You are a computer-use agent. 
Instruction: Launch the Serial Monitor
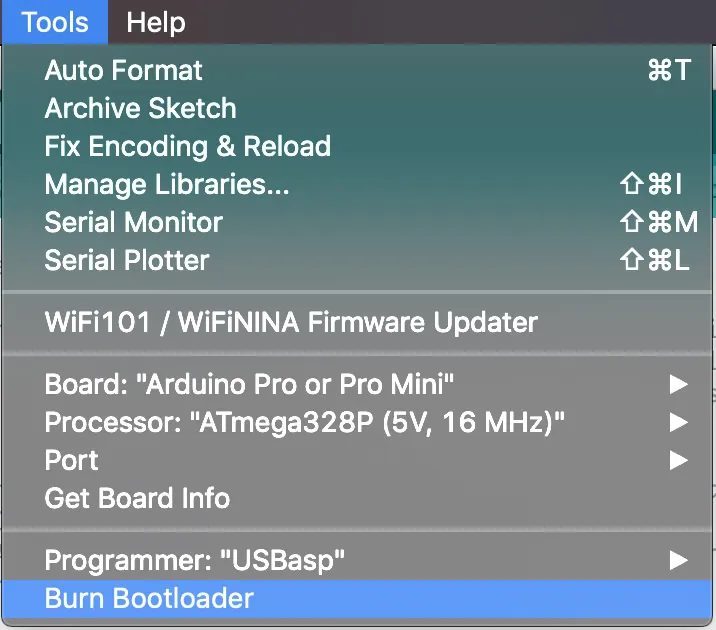point(133,222)
